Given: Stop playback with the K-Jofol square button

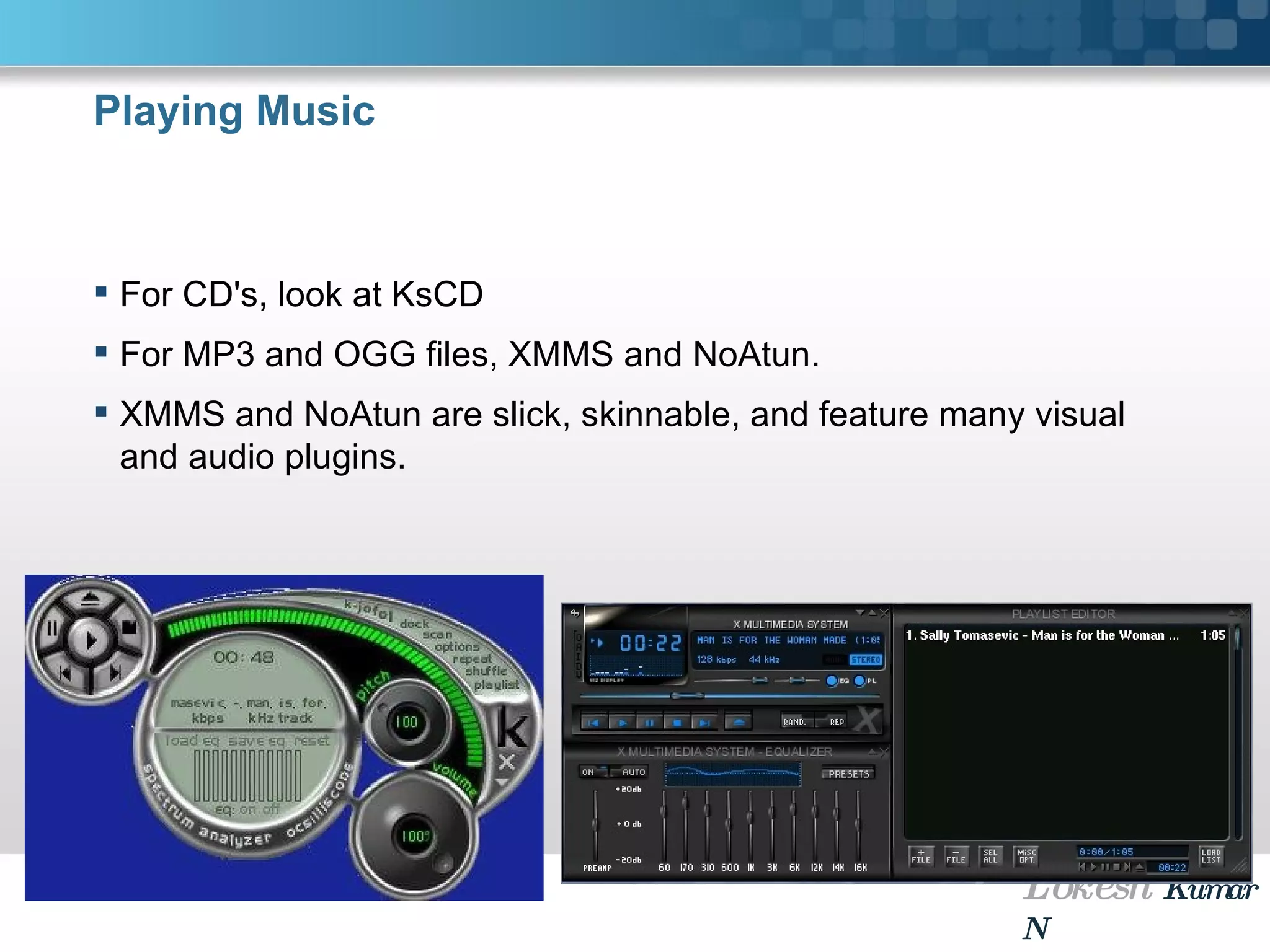Looking at the screenshot, I should pos(129,628).
